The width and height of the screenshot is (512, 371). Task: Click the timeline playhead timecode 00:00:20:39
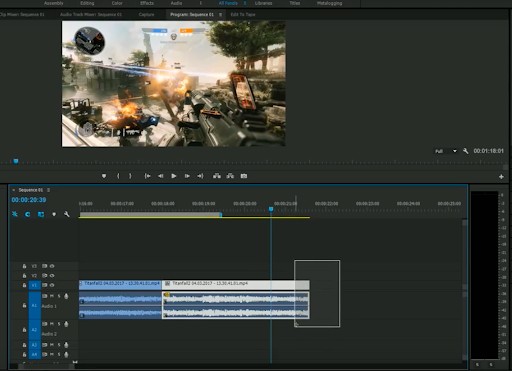[x=29, y=200]
